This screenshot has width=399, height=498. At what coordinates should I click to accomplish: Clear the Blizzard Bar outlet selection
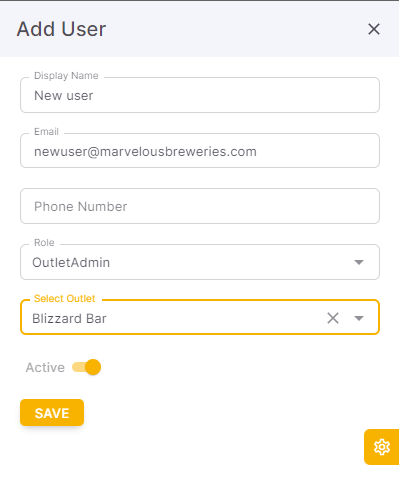tap(333, 318)
